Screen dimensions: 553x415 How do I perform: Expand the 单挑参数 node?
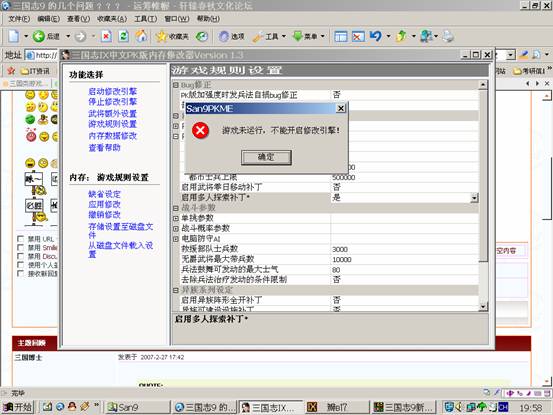176,218
